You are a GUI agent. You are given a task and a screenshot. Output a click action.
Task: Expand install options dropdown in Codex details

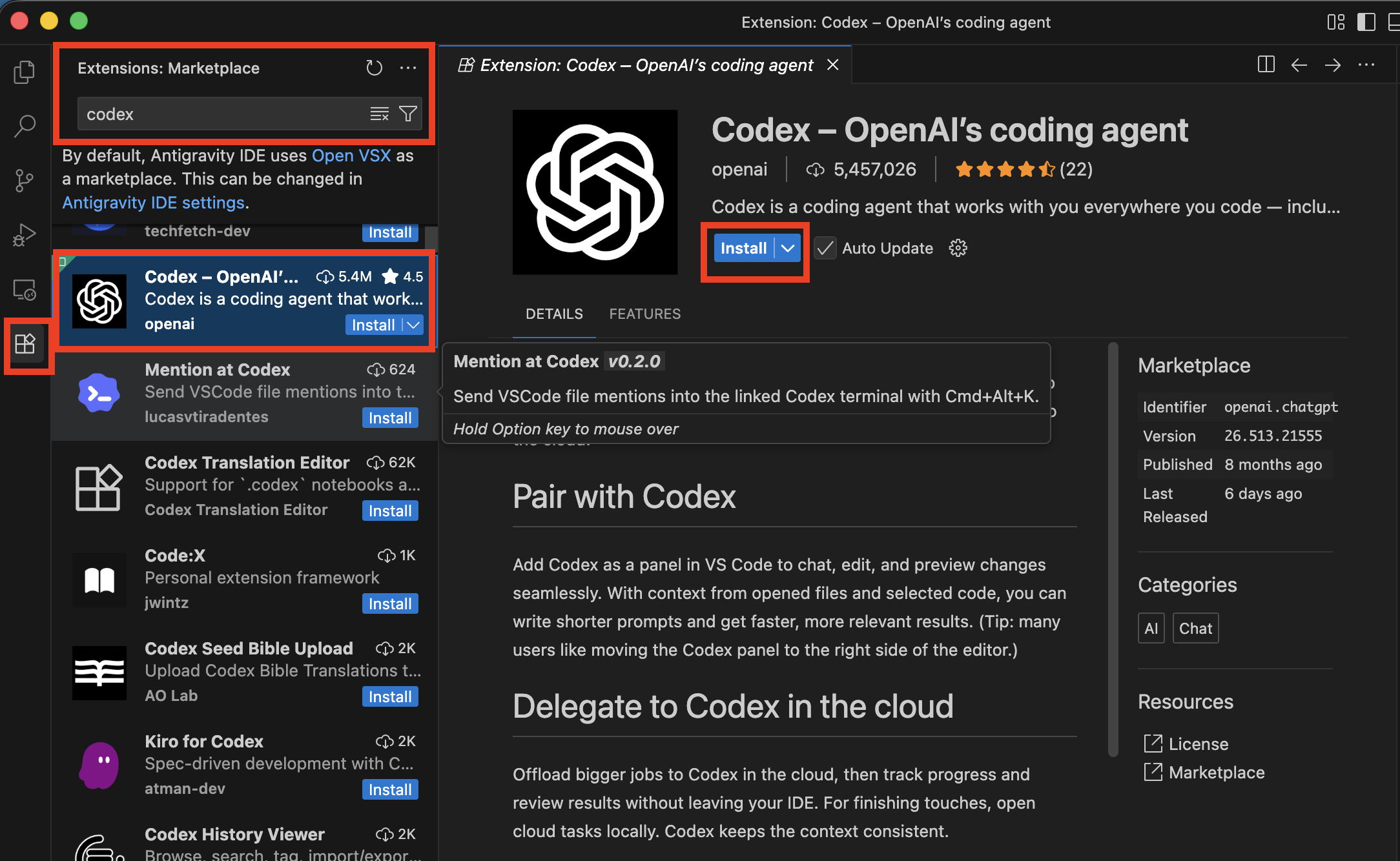pos(788,248)
